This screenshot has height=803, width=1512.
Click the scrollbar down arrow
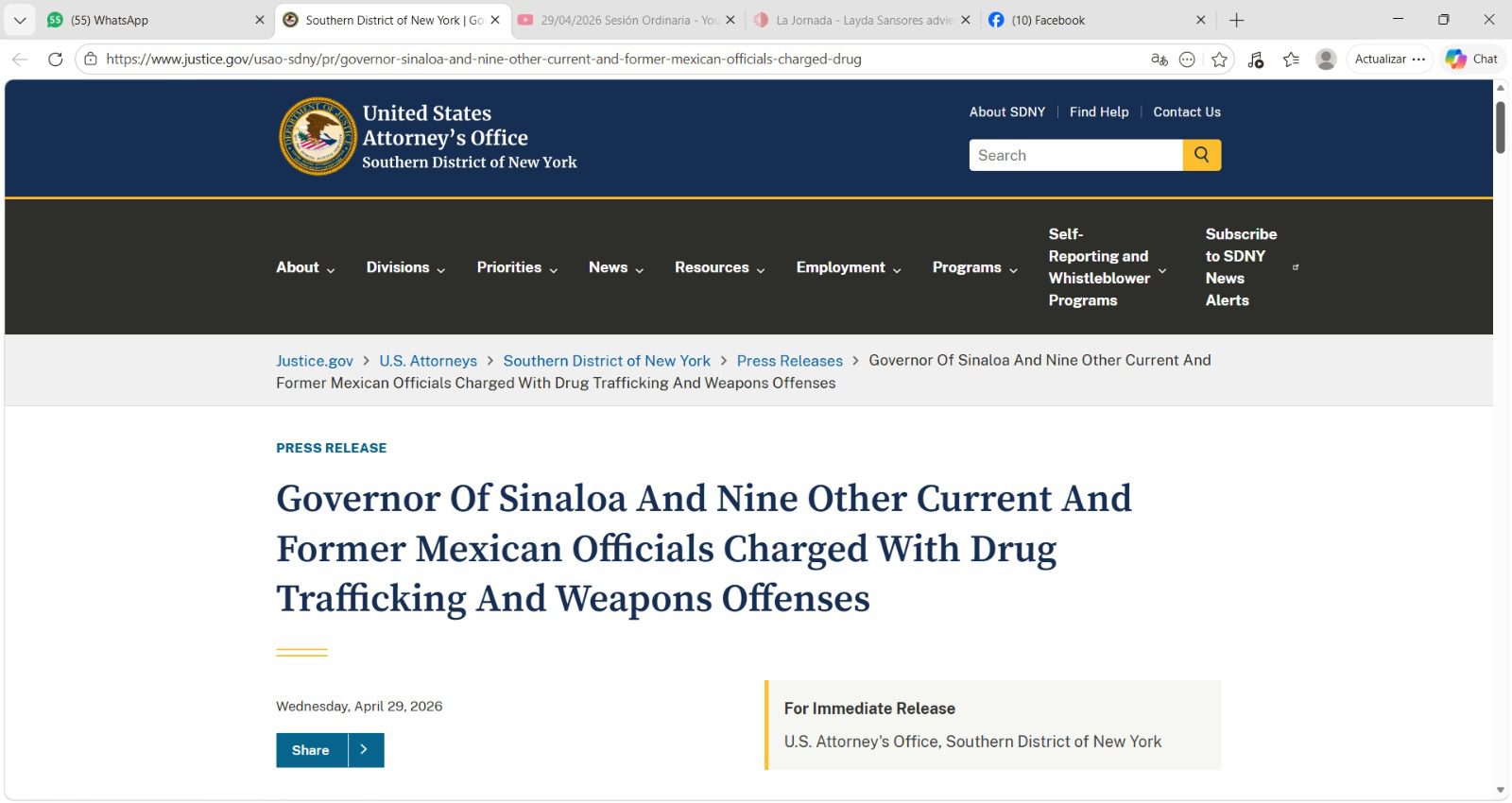pos(1501,790)
